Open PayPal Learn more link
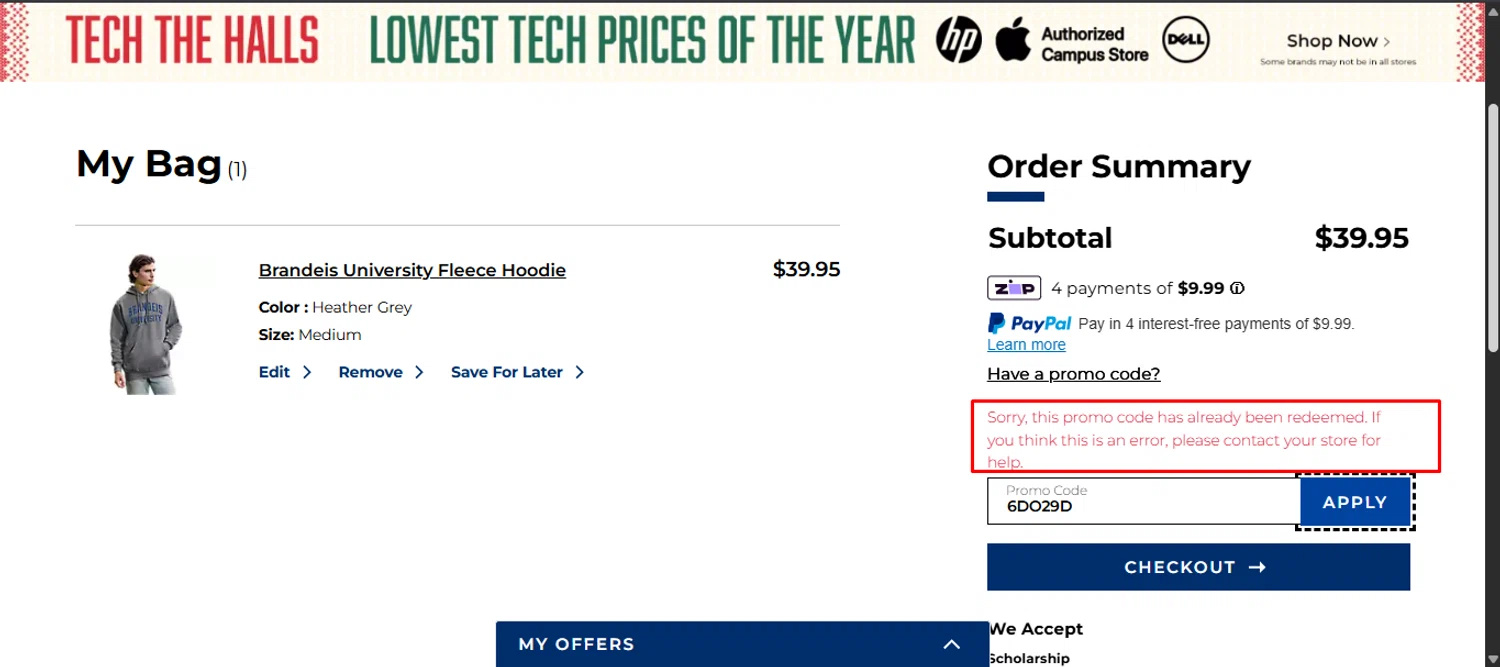Screen dimensions: 1500x667 1026,345
